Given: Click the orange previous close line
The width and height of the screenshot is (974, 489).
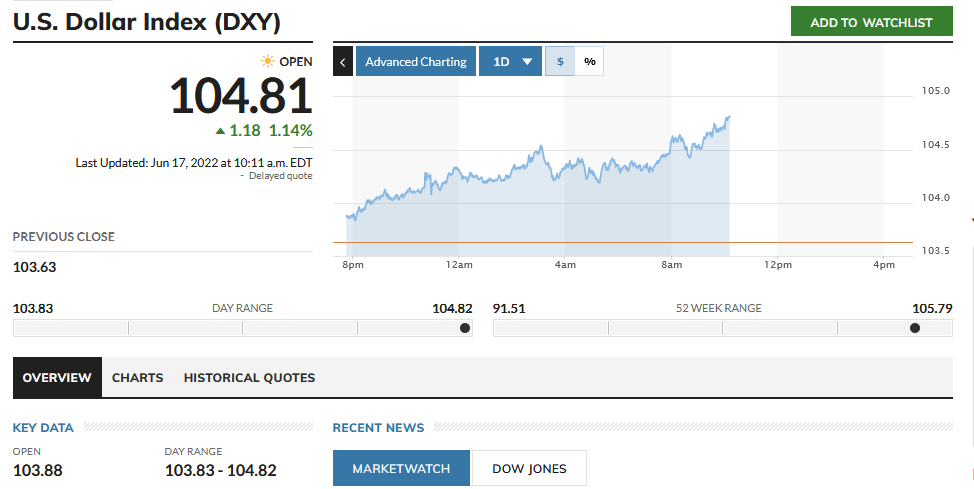Looking at the screenshot, I should point(623,242).
